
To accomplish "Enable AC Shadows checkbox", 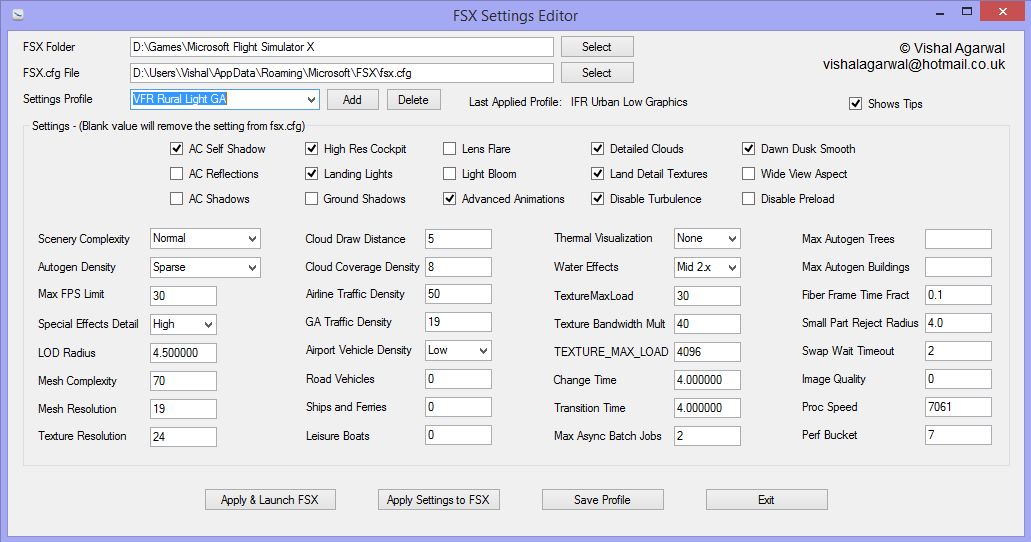I will [176, 199].
